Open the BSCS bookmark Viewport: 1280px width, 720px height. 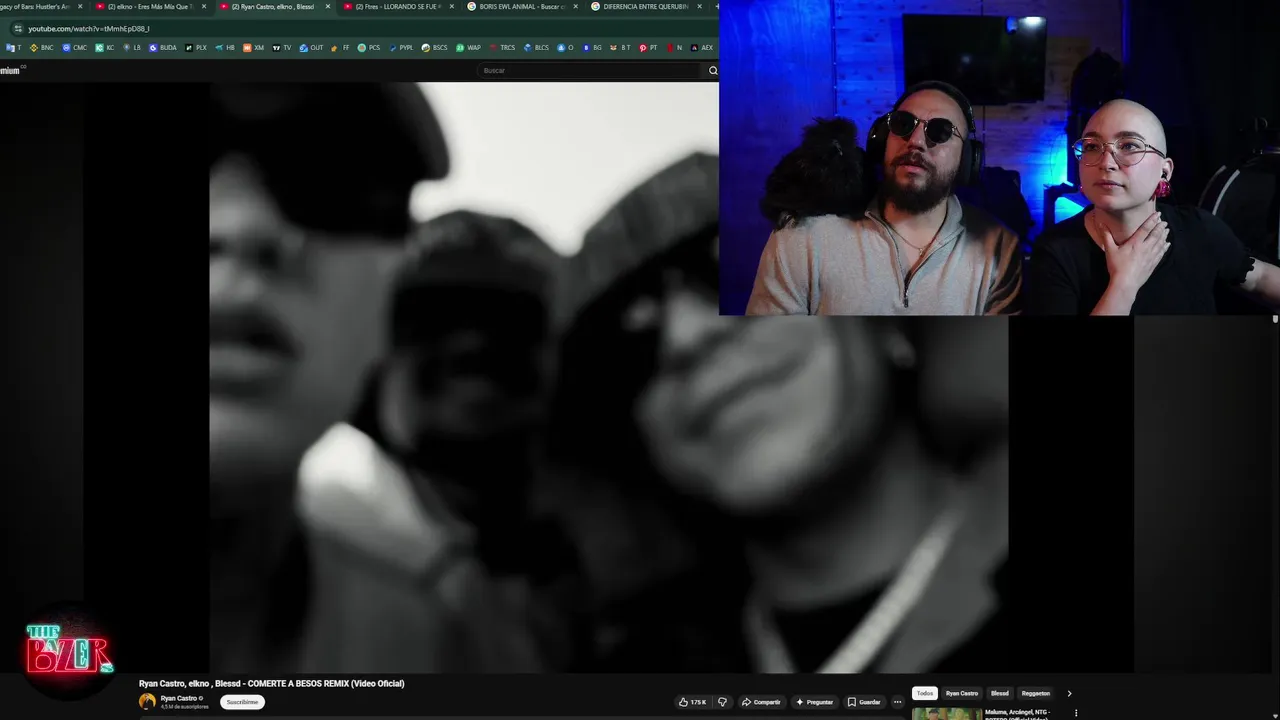click(x=435, y=48)
